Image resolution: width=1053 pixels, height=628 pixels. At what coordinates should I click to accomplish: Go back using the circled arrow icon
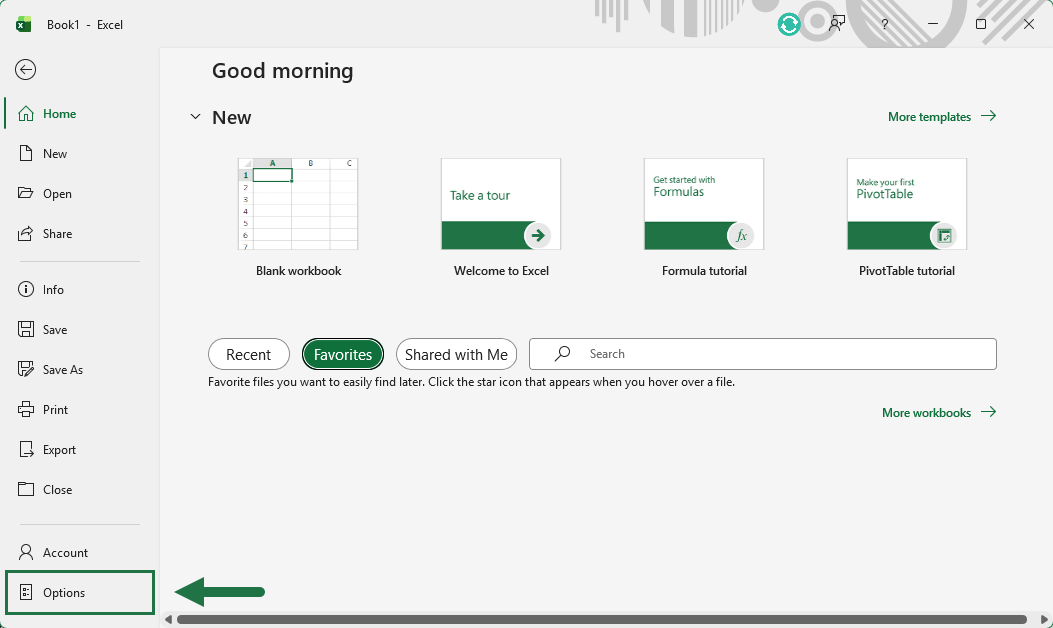(x=26, y=70)
